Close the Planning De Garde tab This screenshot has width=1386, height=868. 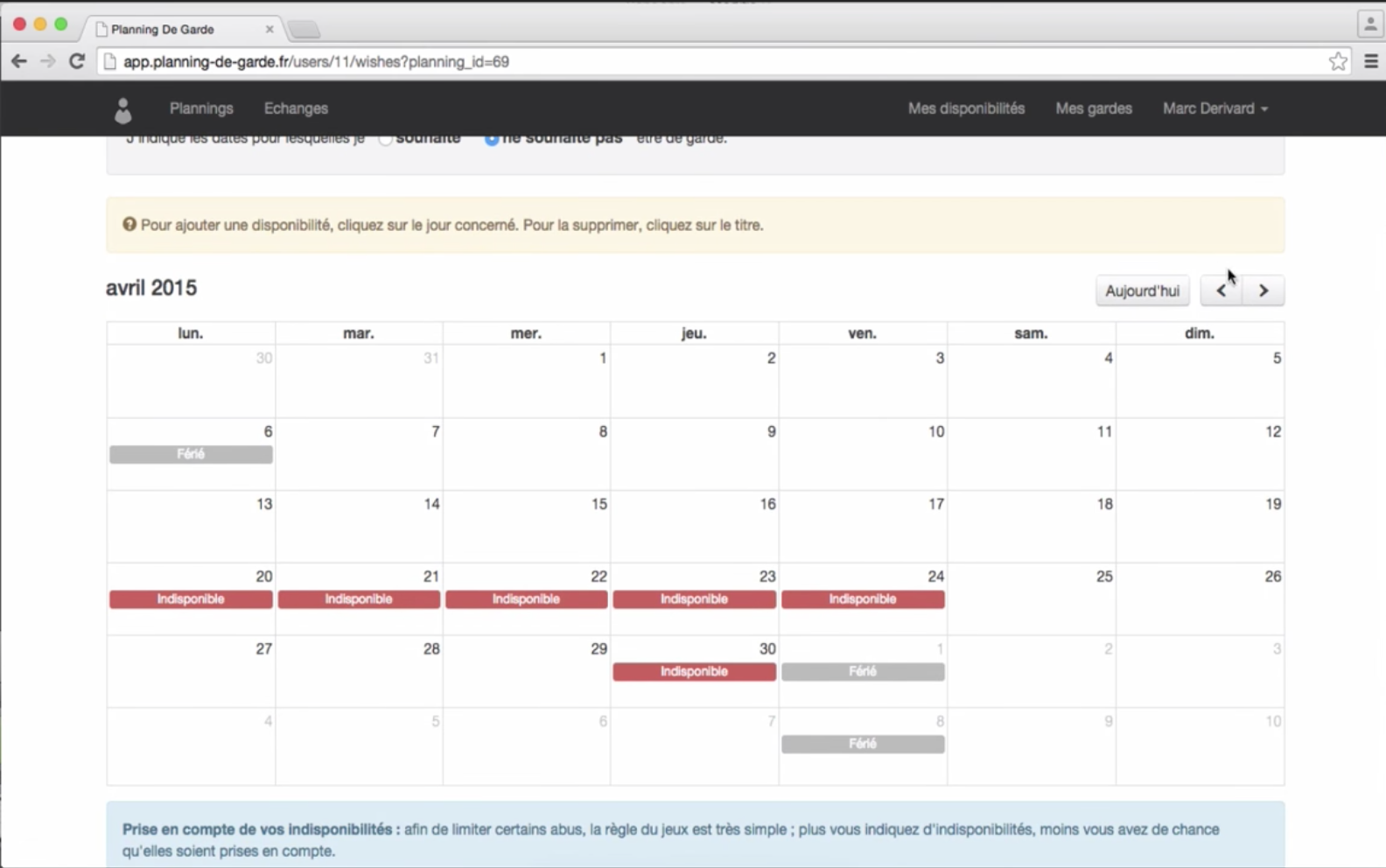click(269, 29)
